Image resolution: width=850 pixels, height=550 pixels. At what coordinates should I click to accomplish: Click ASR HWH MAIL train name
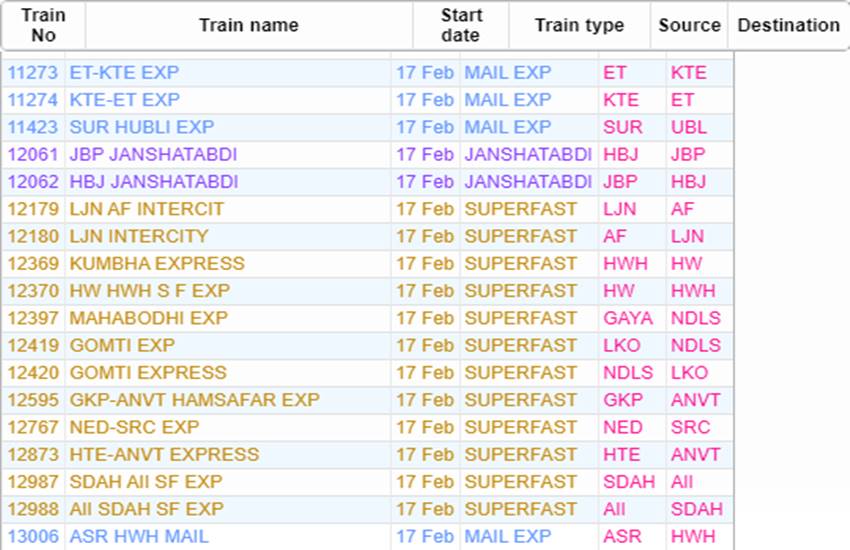(x=139, y=536)
